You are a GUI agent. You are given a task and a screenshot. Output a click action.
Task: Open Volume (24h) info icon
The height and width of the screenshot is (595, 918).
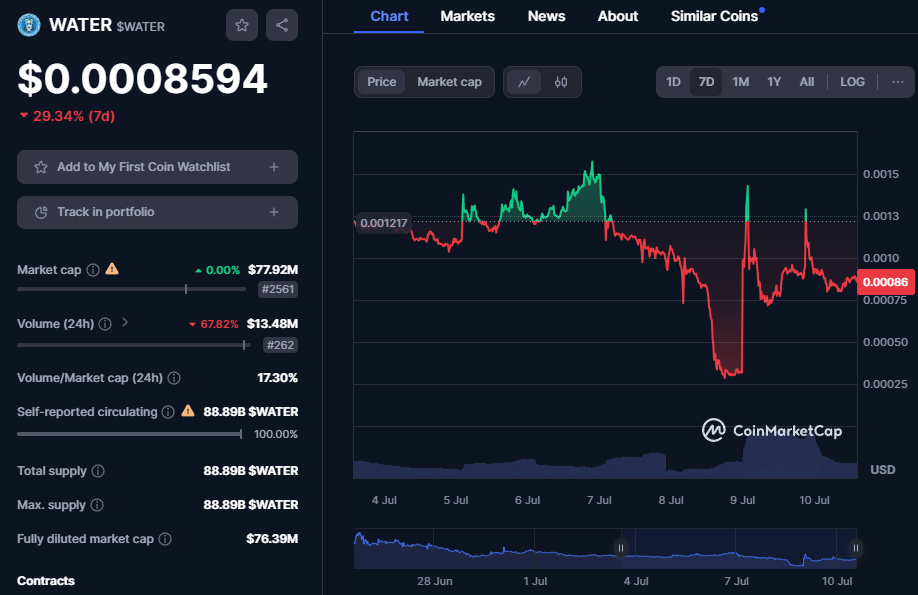coord(105,324)
